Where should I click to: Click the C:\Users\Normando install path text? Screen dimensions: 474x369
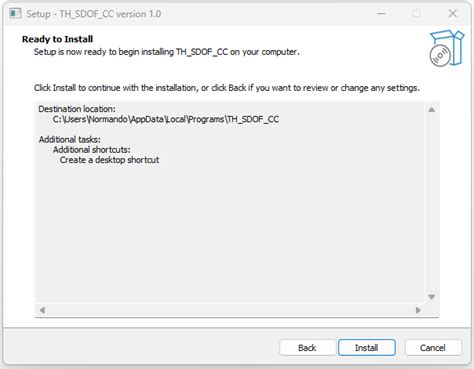166,119
